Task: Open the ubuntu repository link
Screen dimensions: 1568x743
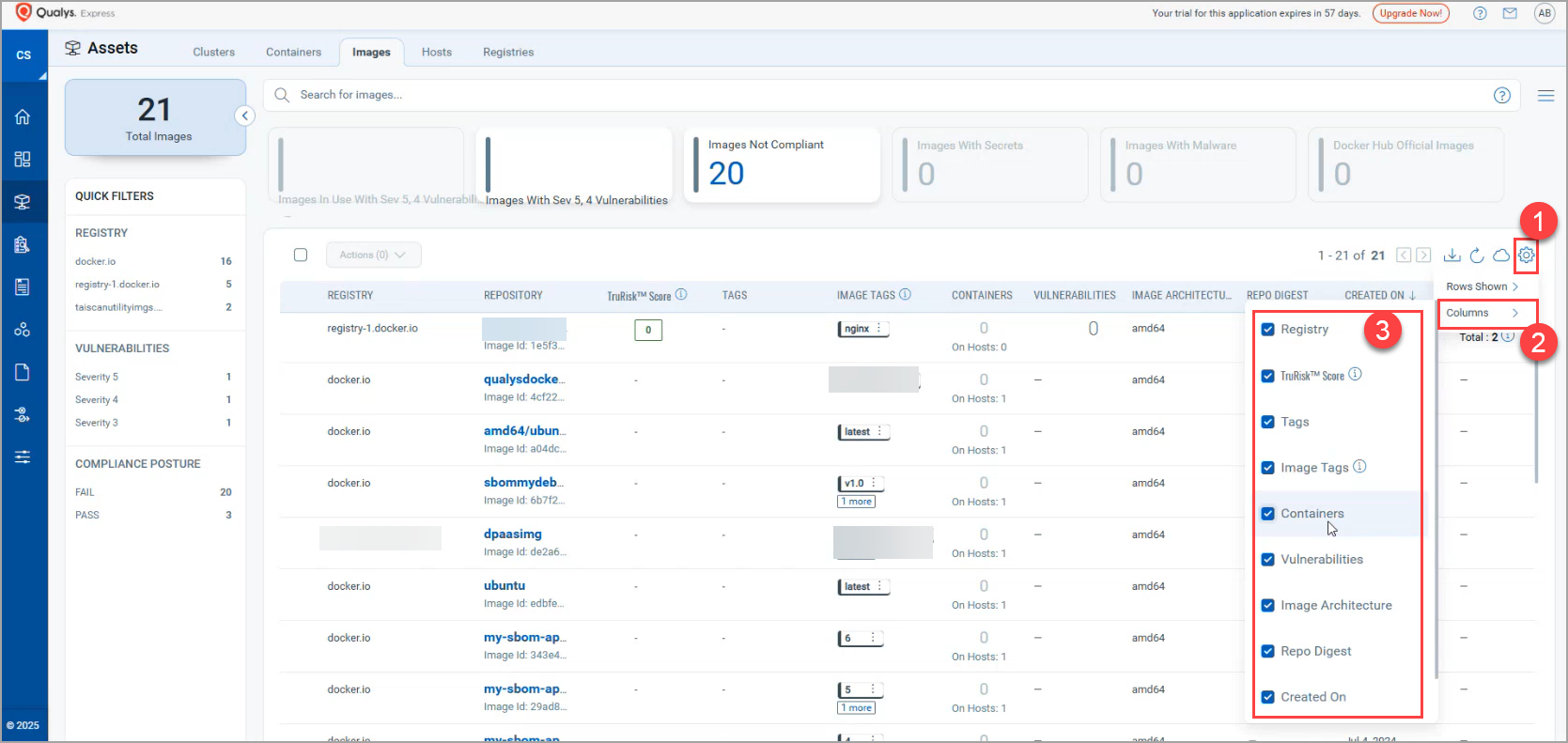Action: [505, 585]
